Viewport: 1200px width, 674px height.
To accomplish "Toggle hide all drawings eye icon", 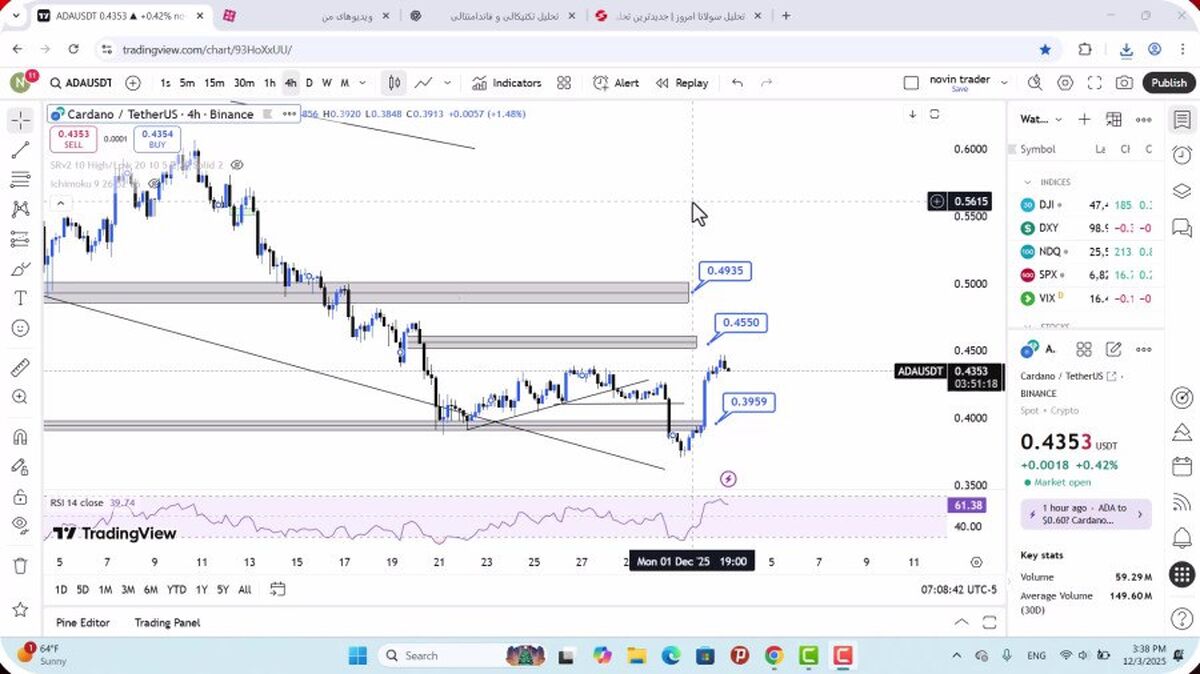I will click(20, 525).
